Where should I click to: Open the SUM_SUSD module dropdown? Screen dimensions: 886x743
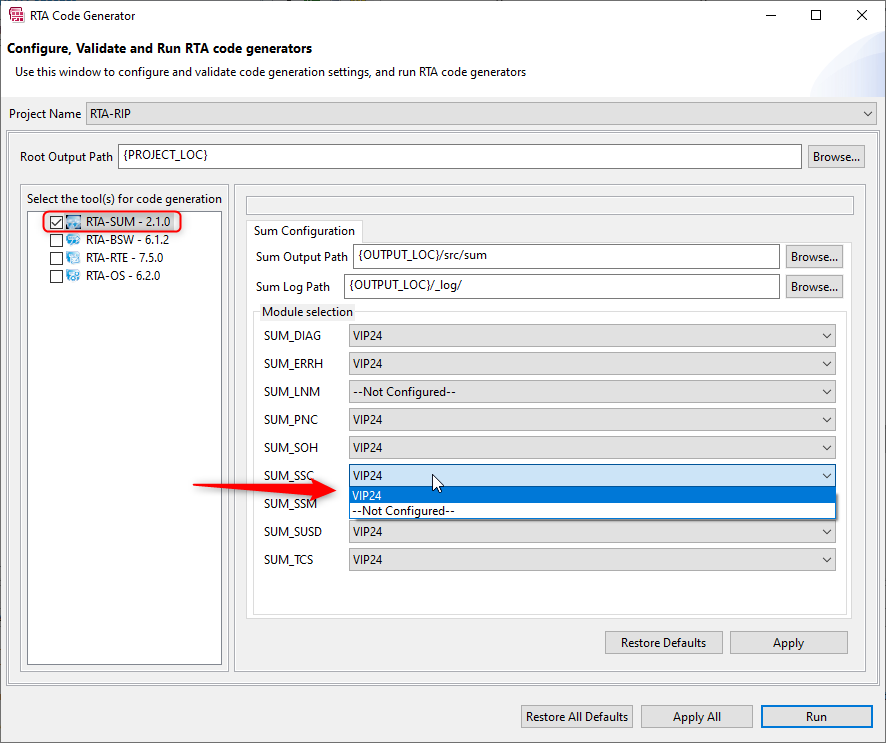pyautogui.click(x=592, y=532)
